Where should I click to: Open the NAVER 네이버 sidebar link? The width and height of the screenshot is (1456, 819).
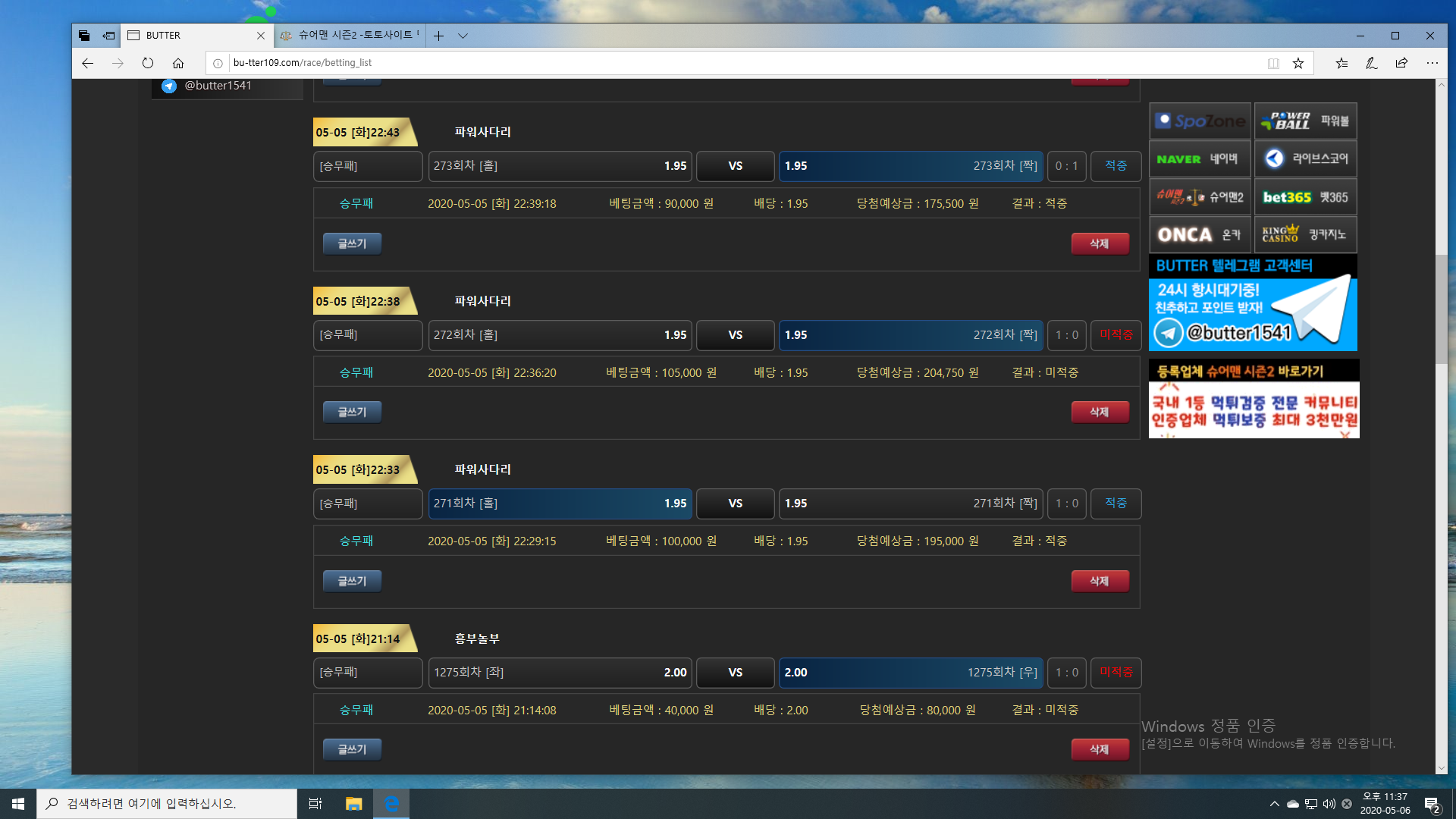(x=1199, y=159)
